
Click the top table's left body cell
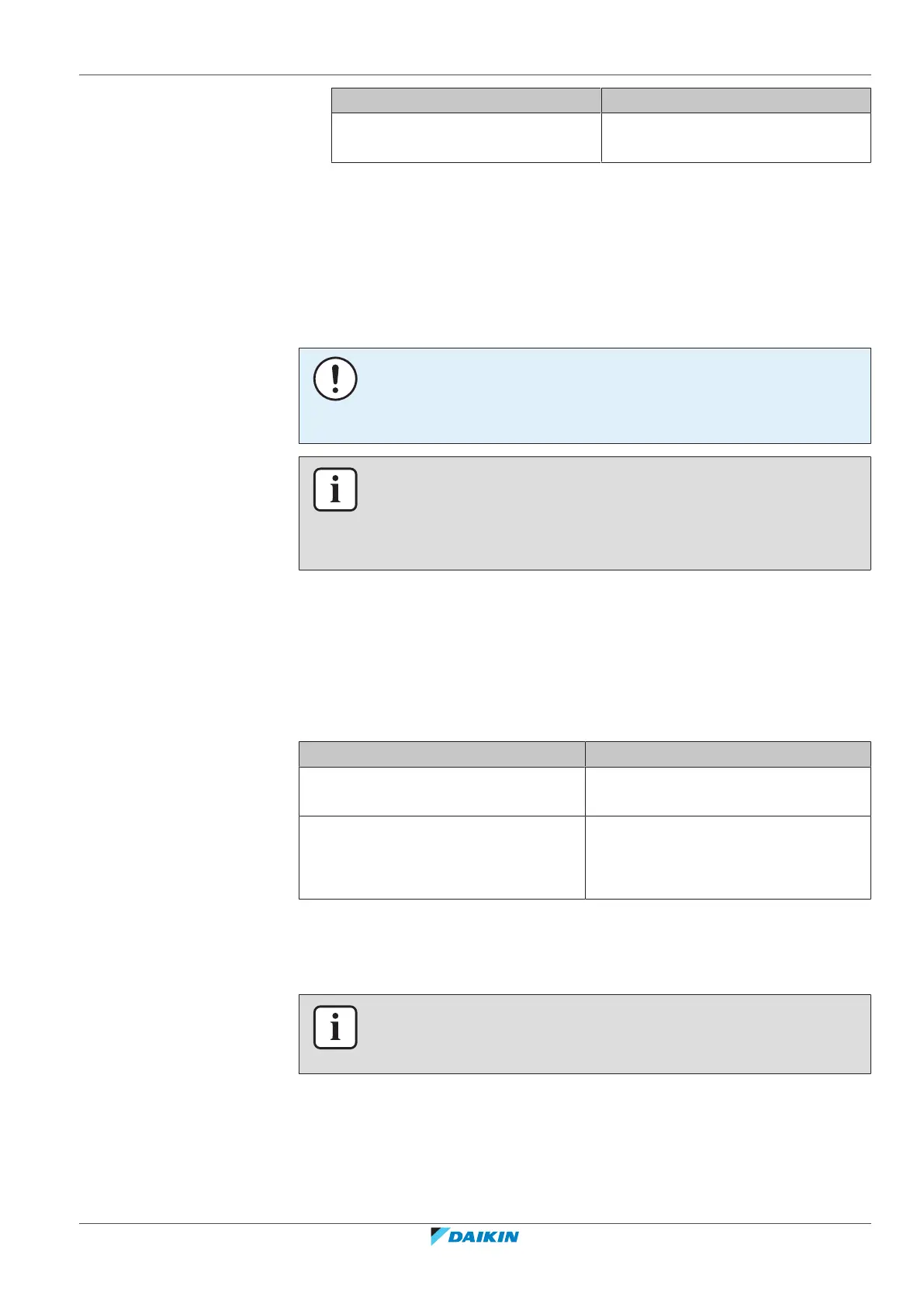466,137
